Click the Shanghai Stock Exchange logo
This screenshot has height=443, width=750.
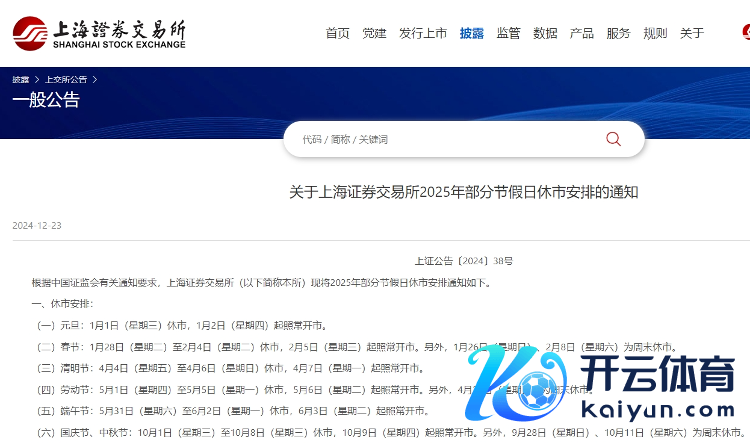tap(100, 32)
